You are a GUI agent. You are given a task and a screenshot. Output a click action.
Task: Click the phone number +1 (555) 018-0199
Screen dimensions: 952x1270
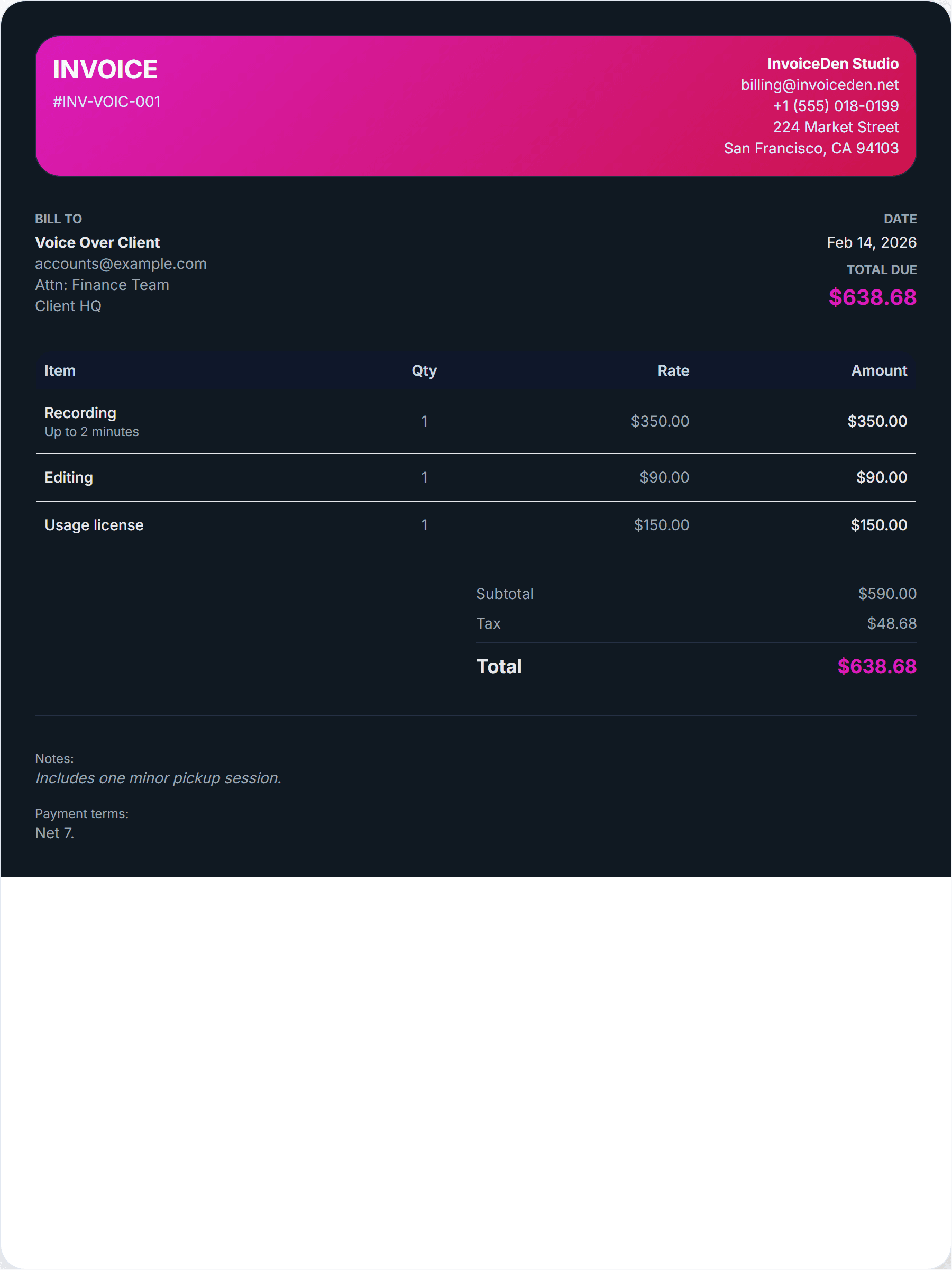[835, 106]
